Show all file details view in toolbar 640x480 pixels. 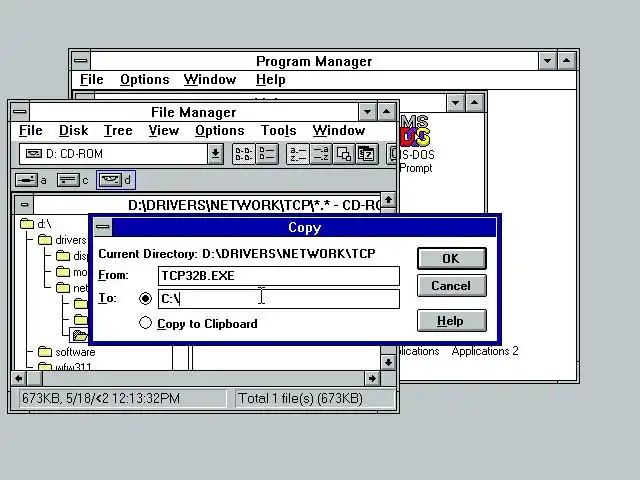267,154
